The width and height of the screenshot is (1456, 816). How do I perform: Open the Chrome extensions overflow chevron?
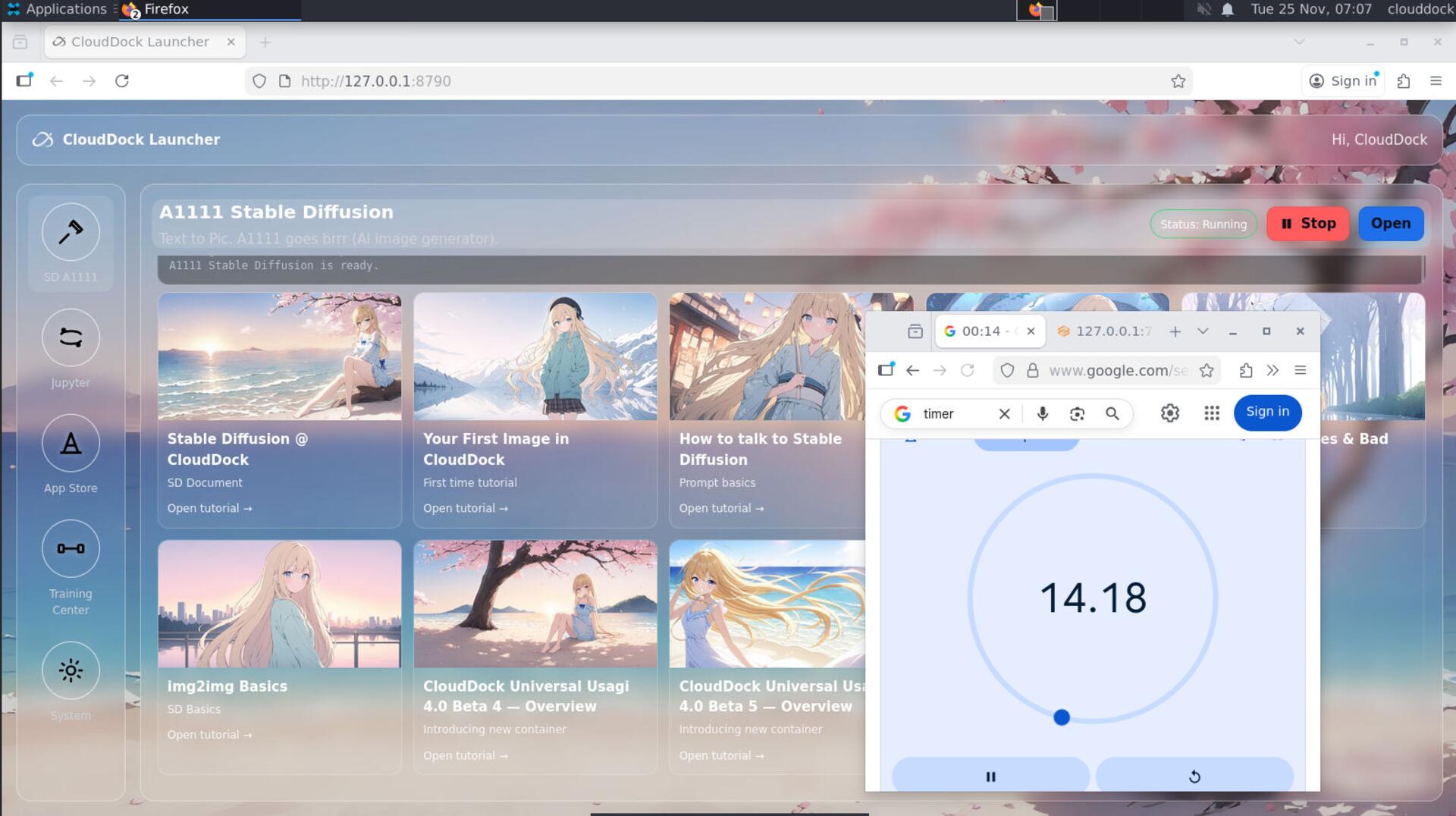1272,371
